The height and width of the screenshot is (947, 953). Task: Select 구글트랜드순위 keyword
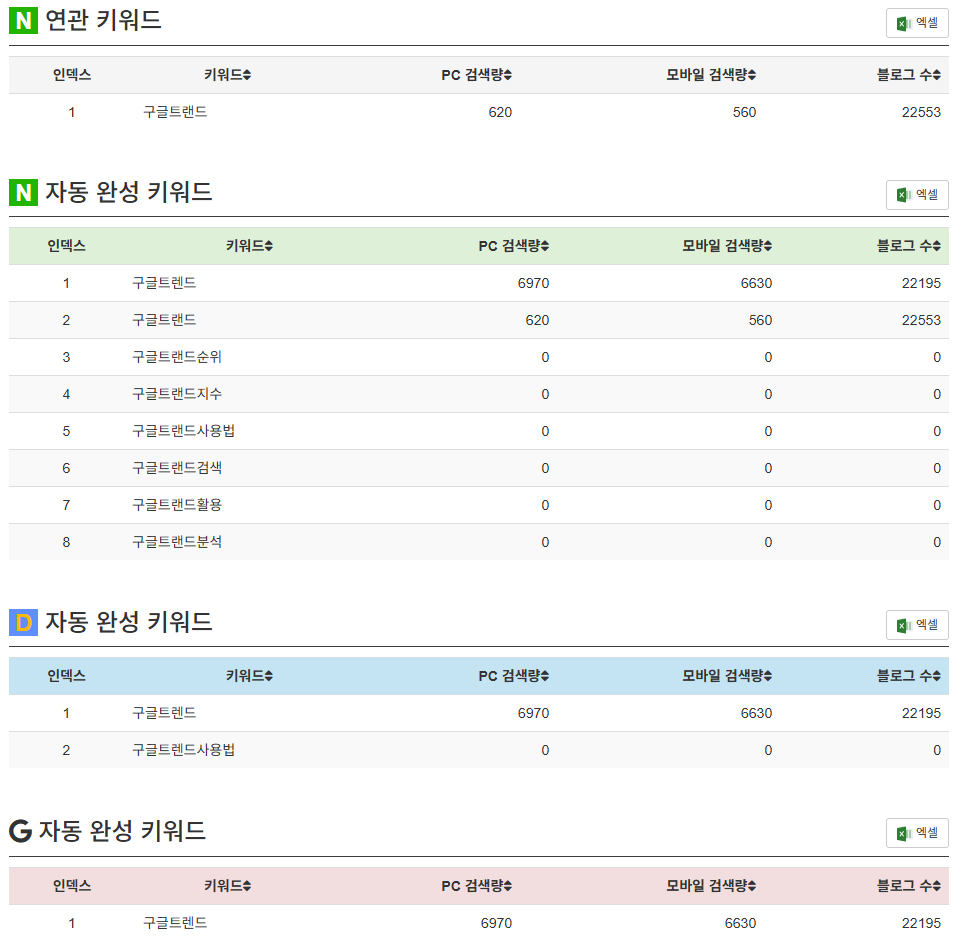177,357
